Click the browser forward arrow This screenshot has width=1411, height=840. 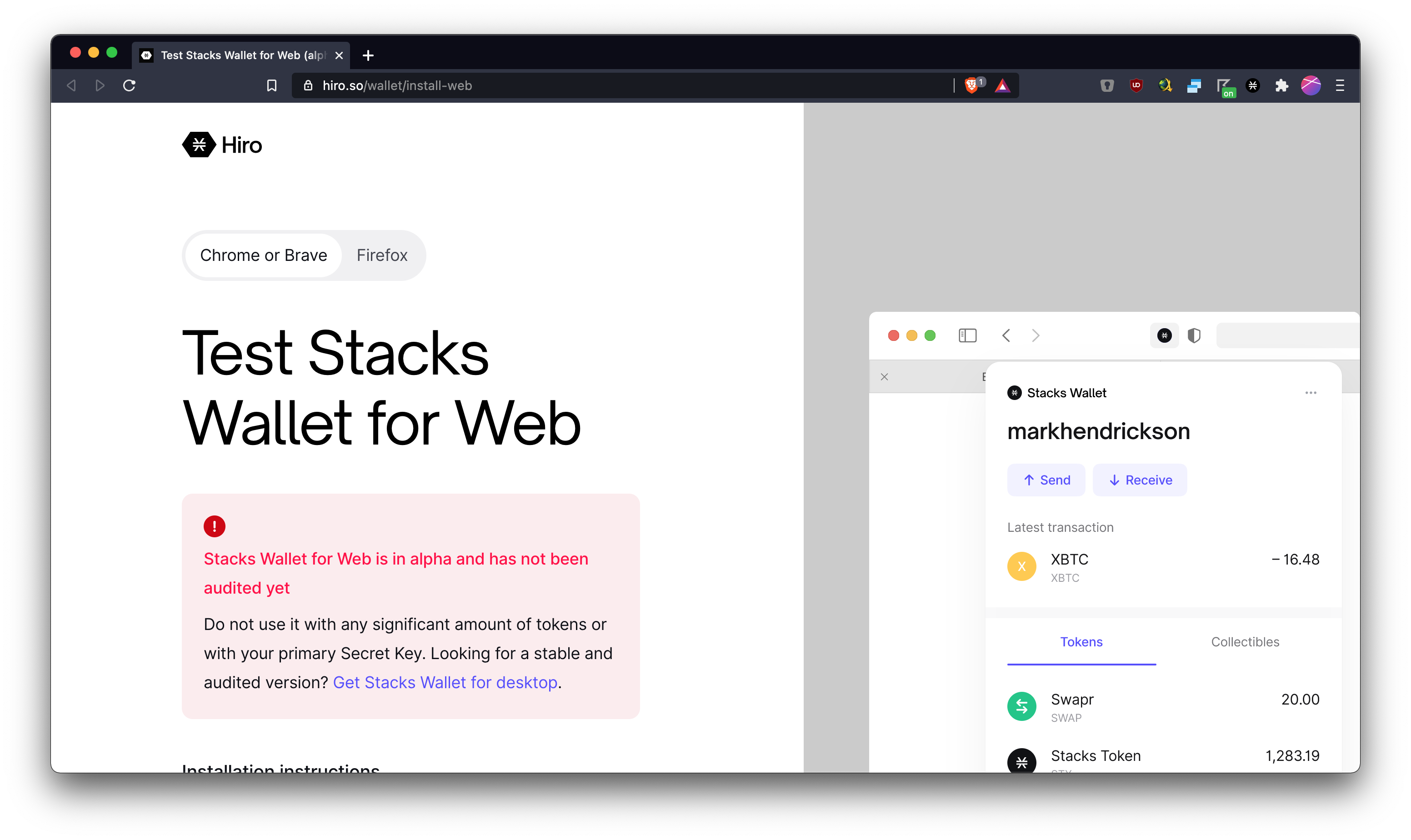[100, 85]
